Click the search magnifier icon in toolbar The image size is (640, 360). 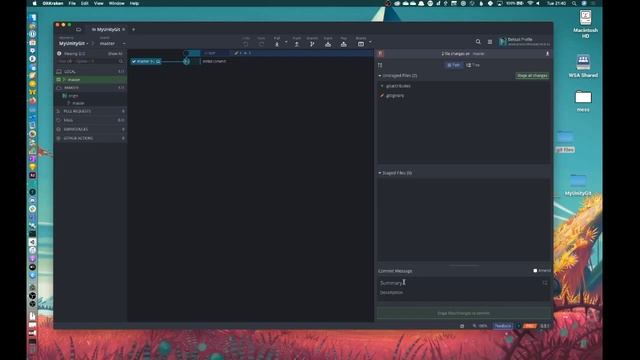click(478, 42)
